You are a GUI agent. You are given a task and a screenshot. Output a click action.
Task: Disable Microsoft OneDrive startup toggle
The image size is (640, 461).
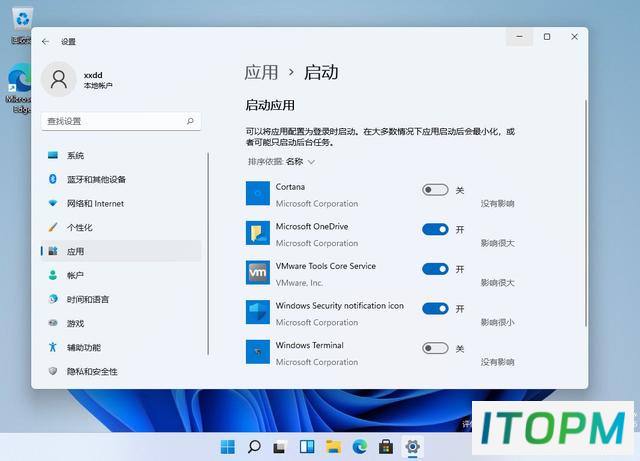[435, 229]
